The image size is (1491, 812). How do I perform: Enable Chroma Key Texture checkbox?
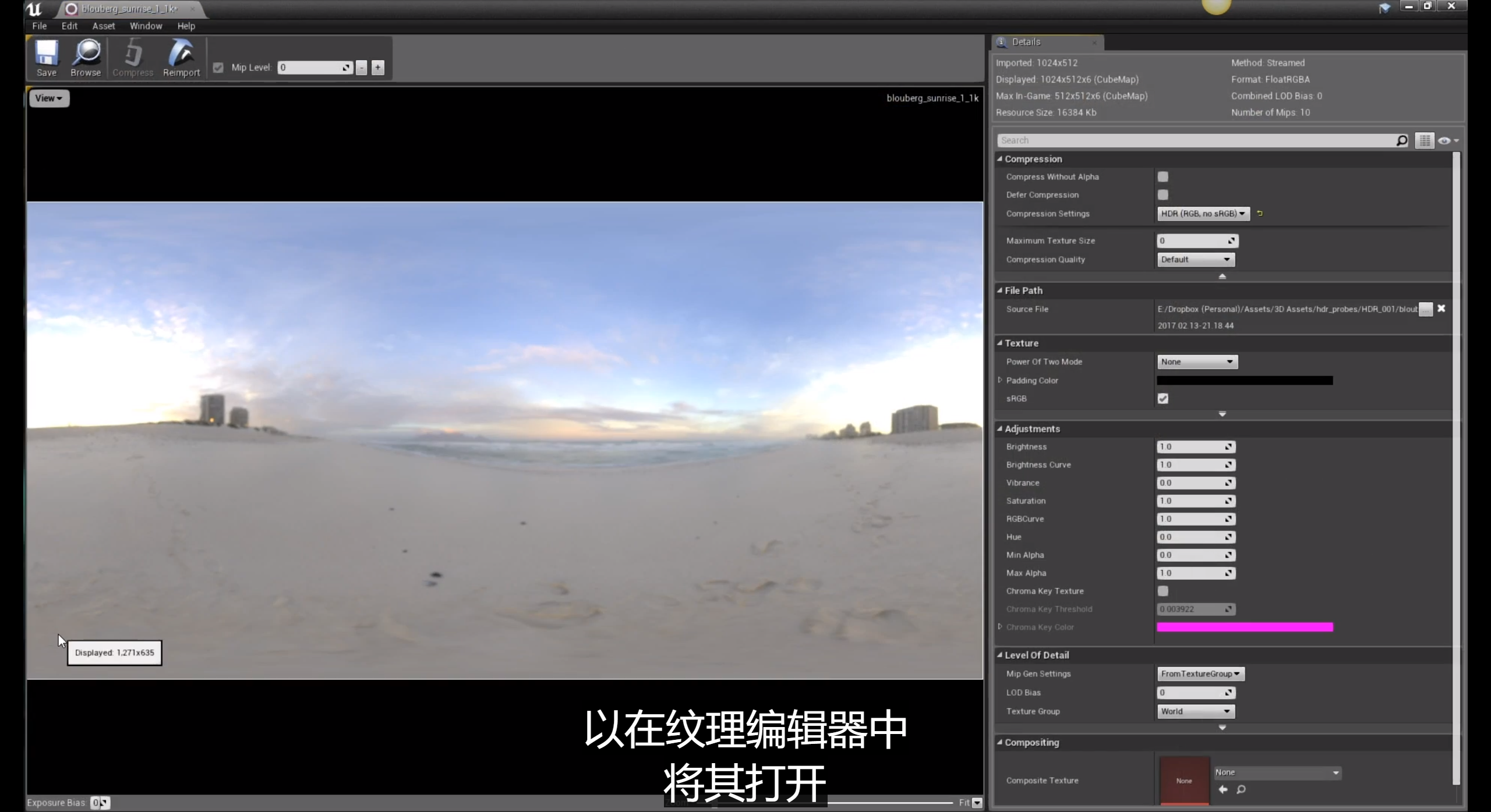click(1163, 591)
